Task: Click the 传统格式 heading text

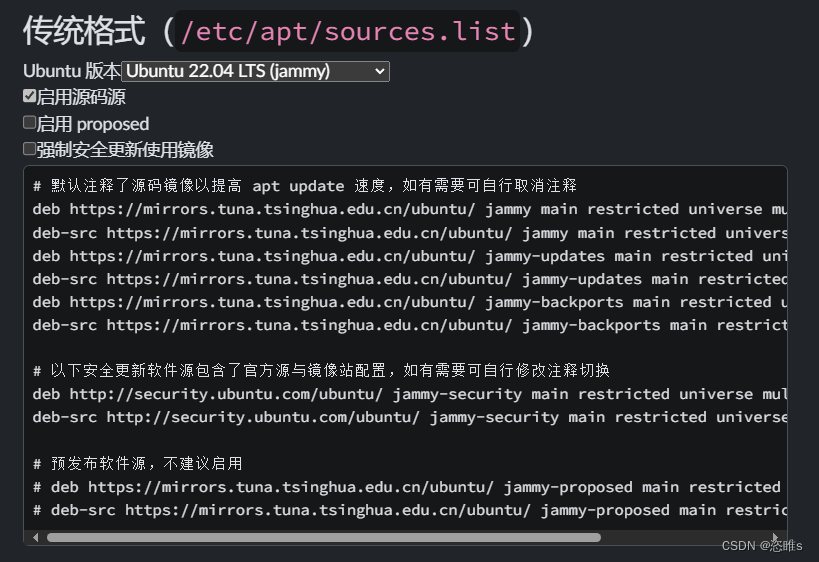Action: 84,32
